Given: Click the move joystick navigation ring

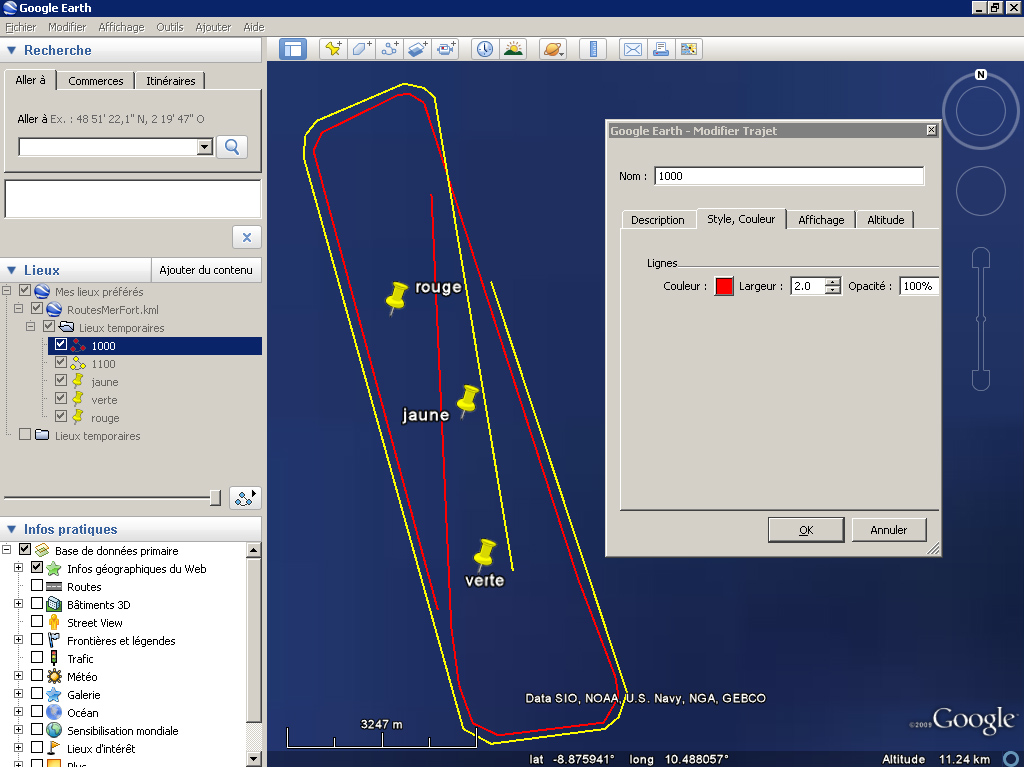Looking at the screenshot, I should pos(980,191).
